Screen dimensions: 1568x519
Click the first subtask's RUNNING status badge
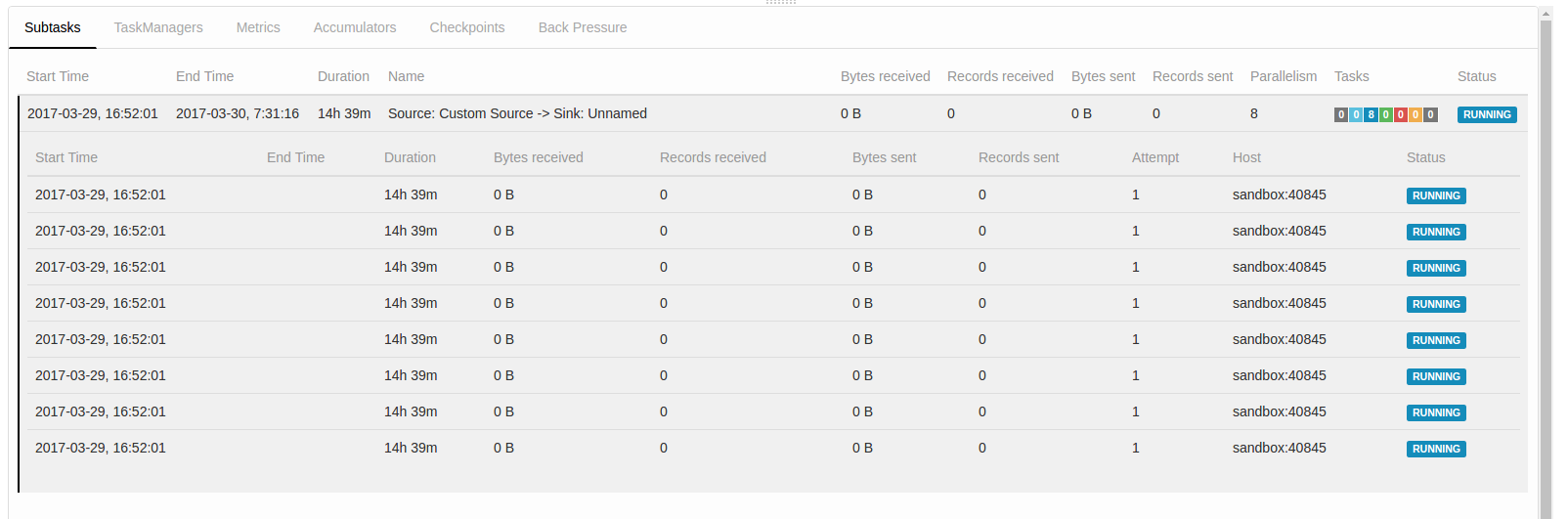pyautogui.click(x=1435, y=195)
